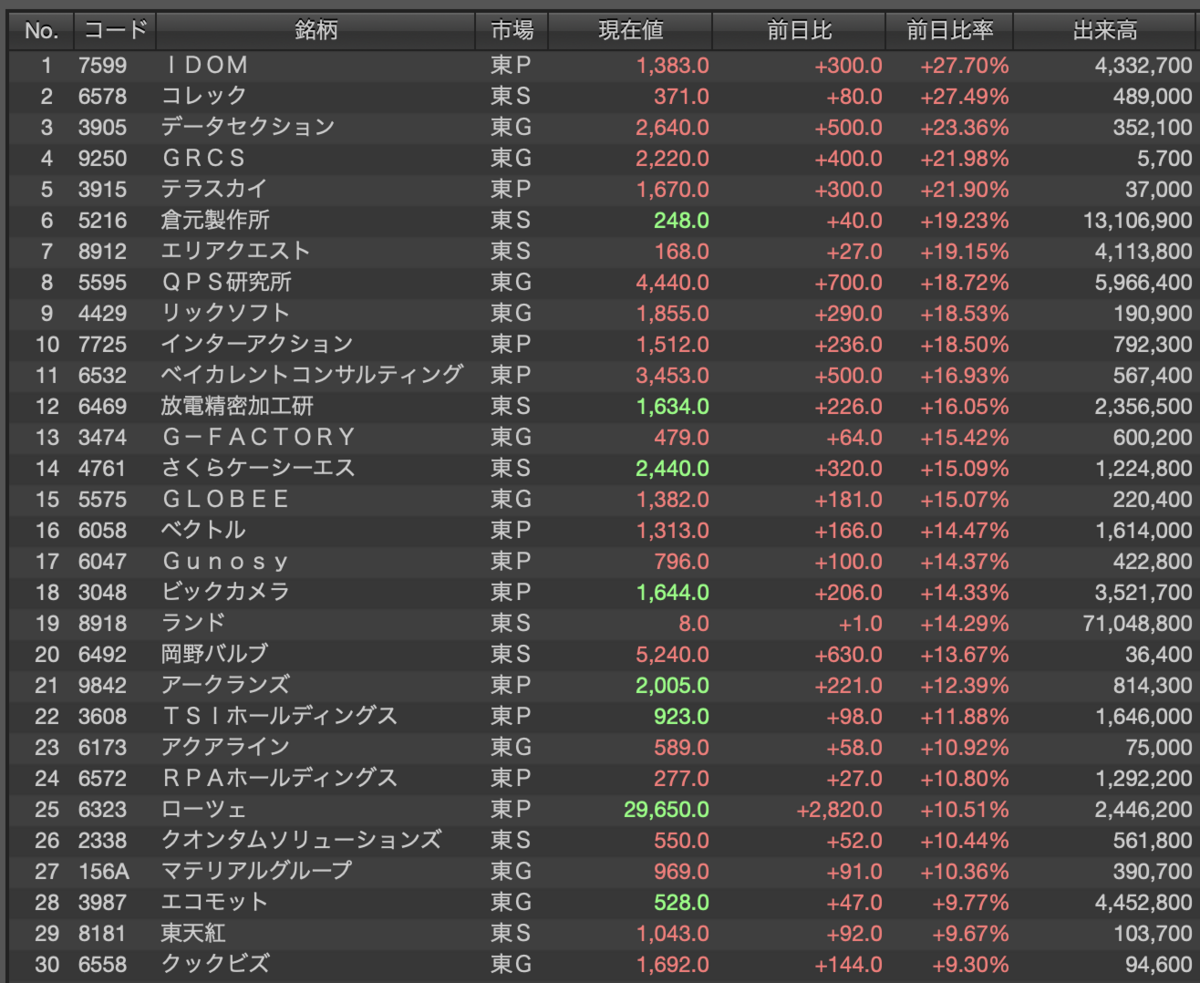The height and width of the screenshot is (983, 1200).
Task: Click stock code 7599
Action: pos(102,65)
